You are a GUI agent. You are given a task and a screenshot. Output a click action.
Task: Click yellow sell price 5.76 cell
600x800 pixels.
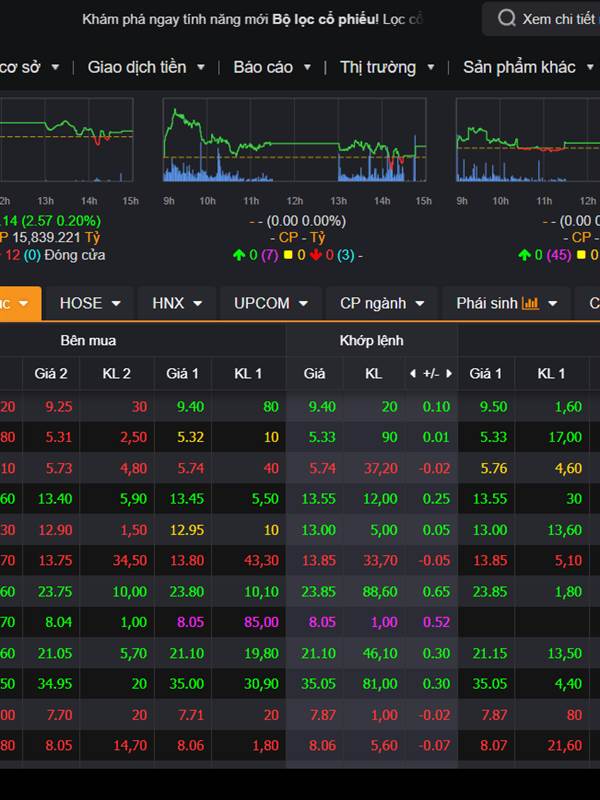tap(493, 468)
